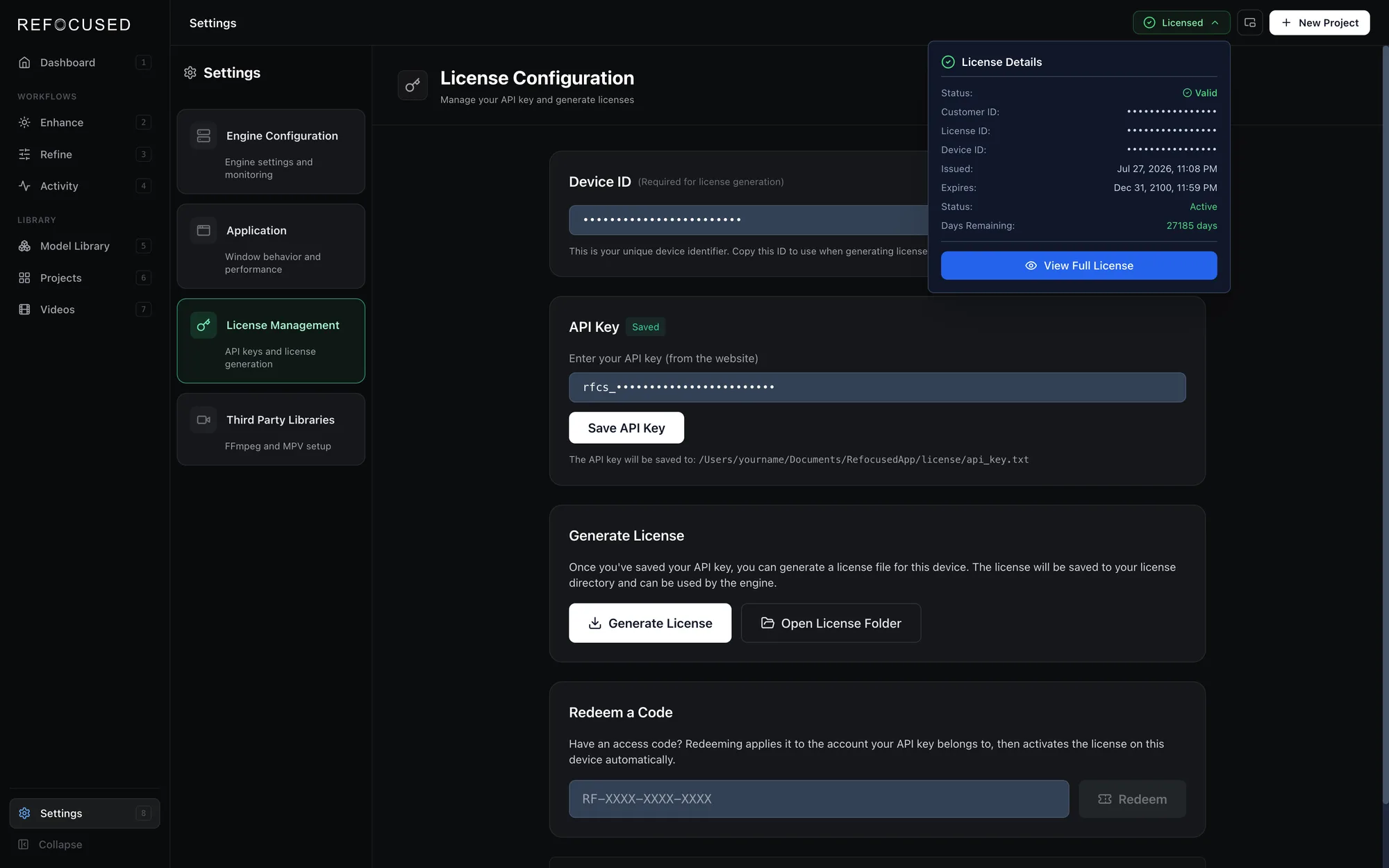Click the Settings gear icon in sidebar

pos(24,813)
